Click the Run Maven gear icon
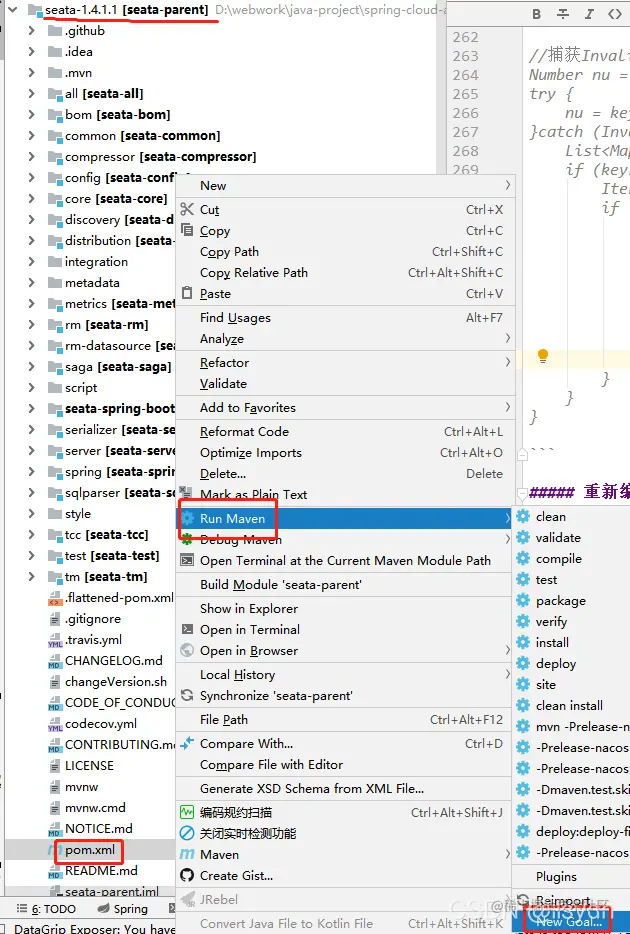 coord(188,518)
